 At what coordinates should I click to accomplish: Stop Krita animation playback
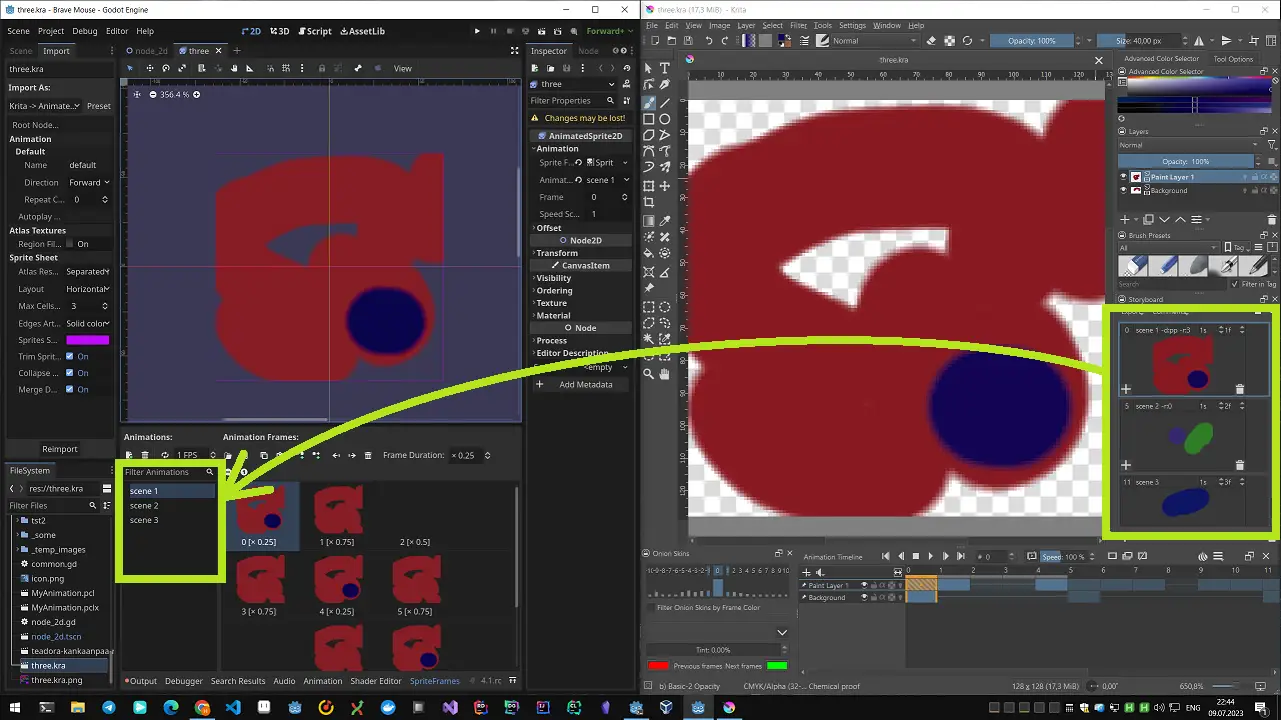915,556
